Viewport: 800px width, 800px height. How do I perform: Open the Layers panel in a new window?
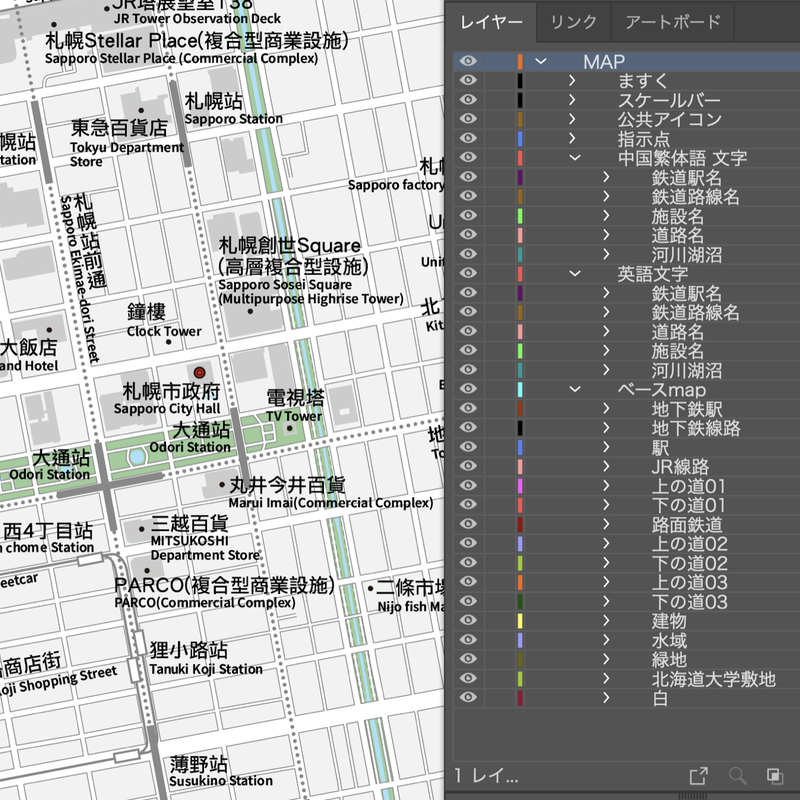tap(698, 775)
